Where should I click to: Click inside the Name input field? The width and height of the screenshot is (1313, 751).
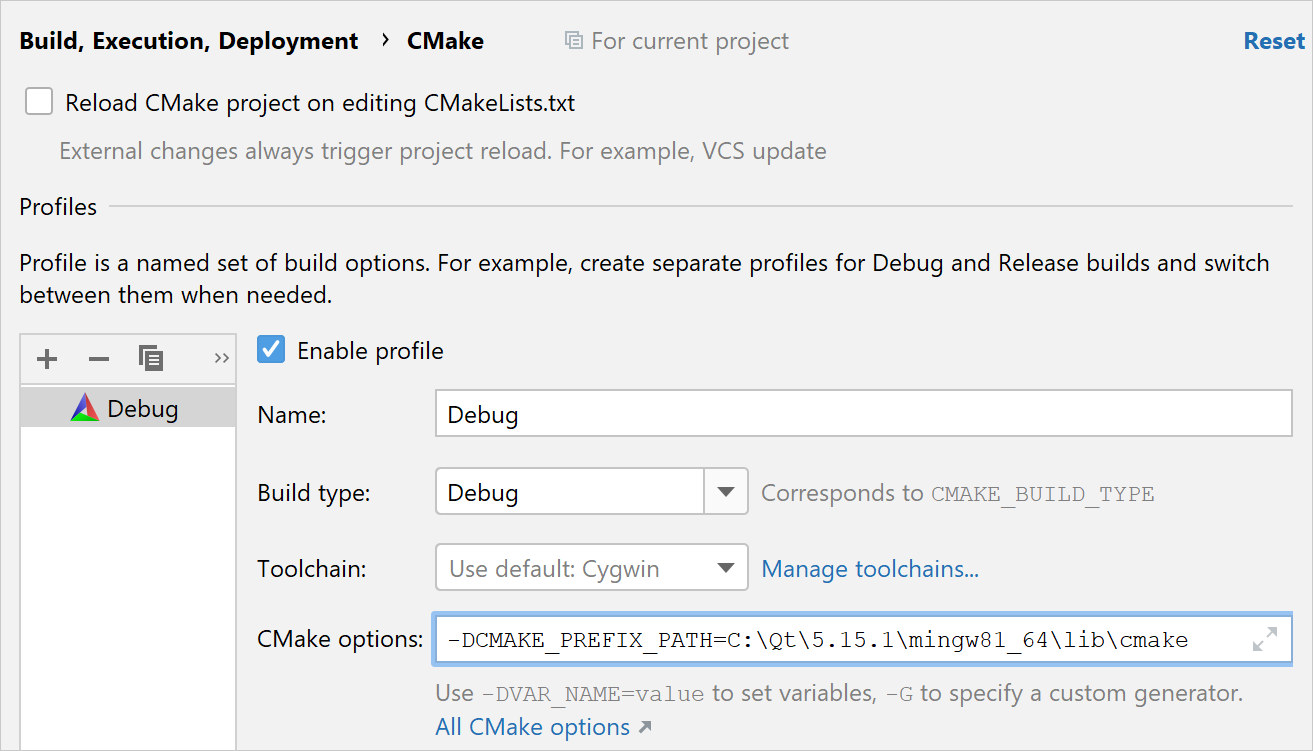862,413
